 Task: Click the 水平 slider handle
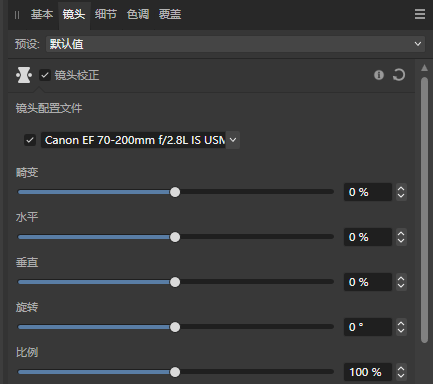[175, 237]
